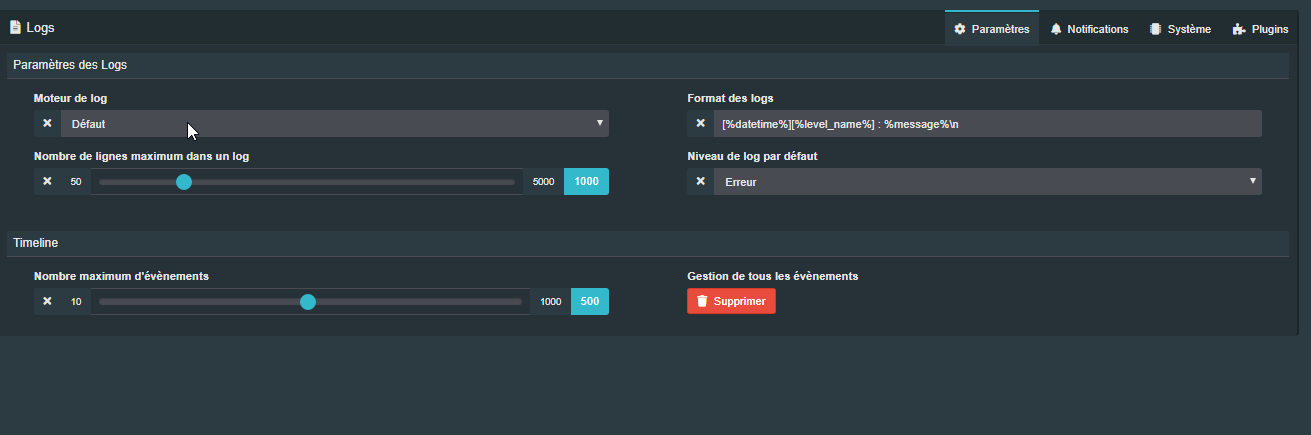
Task: Click the Format des logs field label
Action: 730,98
